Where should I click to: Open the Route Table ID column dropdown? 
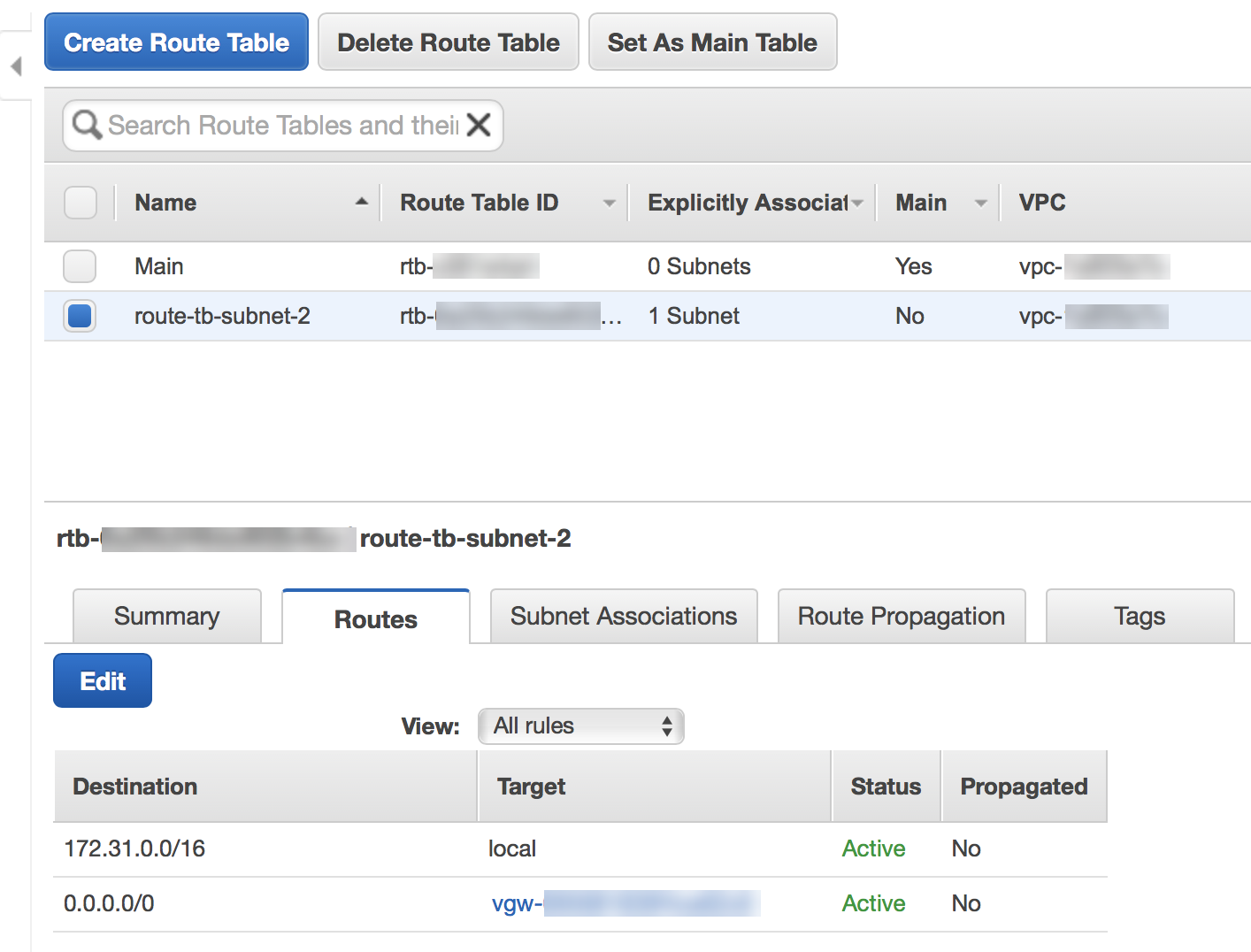click(x=609, y=203)
